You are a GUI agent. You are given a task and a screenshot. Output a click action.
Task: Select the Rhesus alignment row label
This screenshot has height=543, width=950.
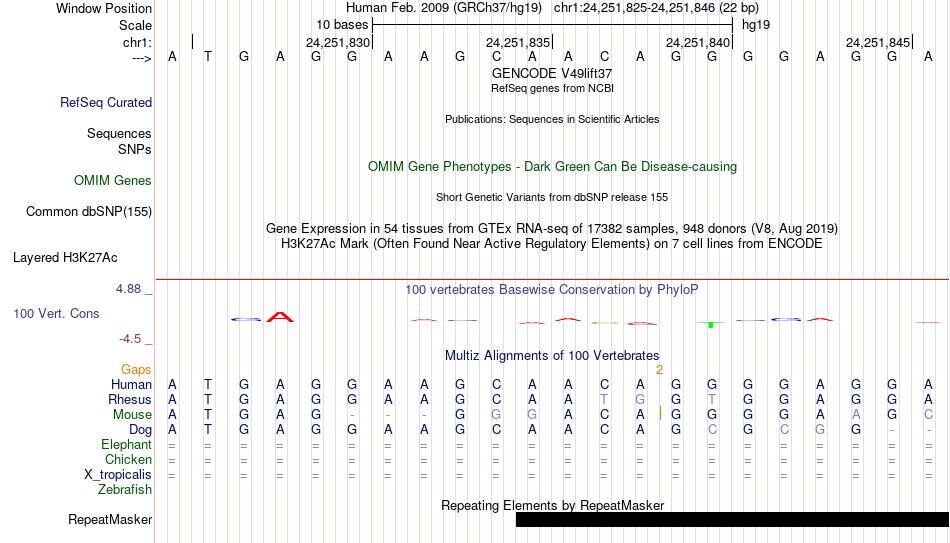point(130,400)
